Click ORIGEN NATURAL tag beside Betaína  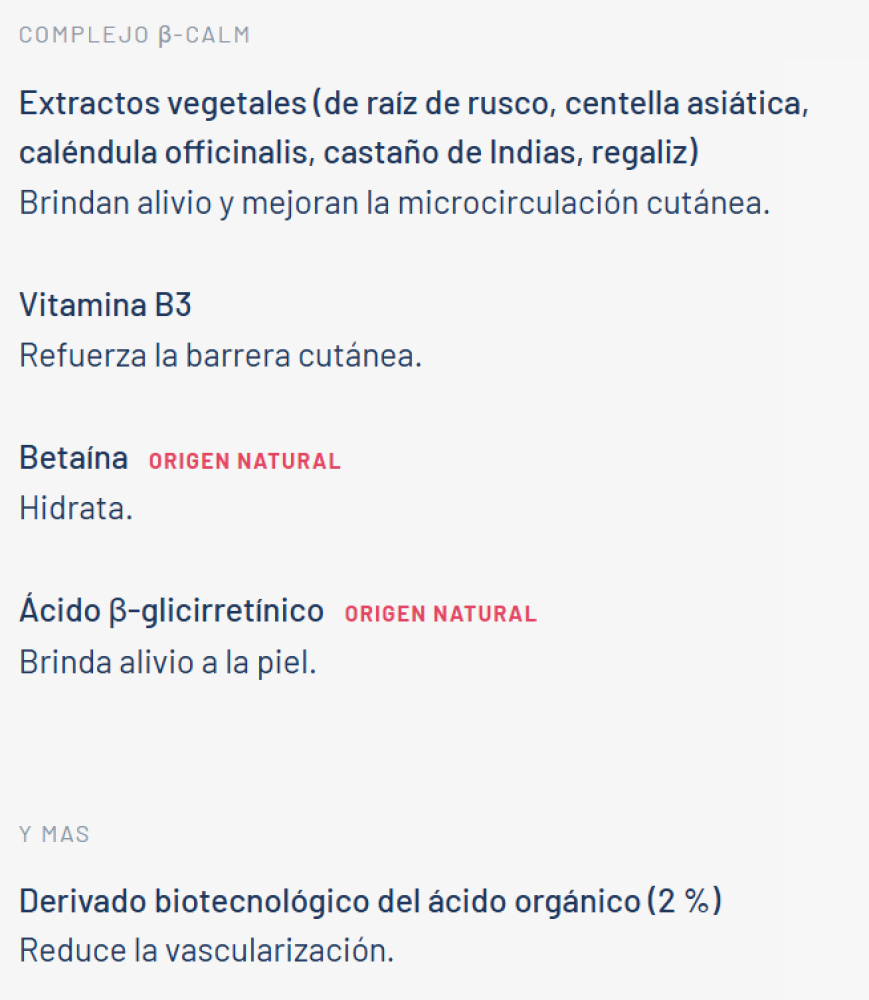(245, 460)
